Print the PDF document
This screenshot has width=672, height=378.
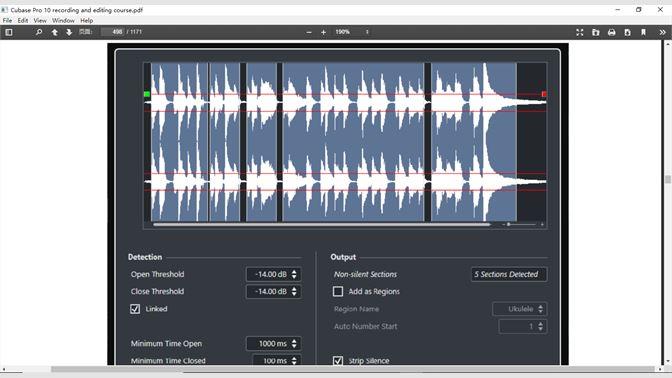pyautogui.click(x=612, y=32)
